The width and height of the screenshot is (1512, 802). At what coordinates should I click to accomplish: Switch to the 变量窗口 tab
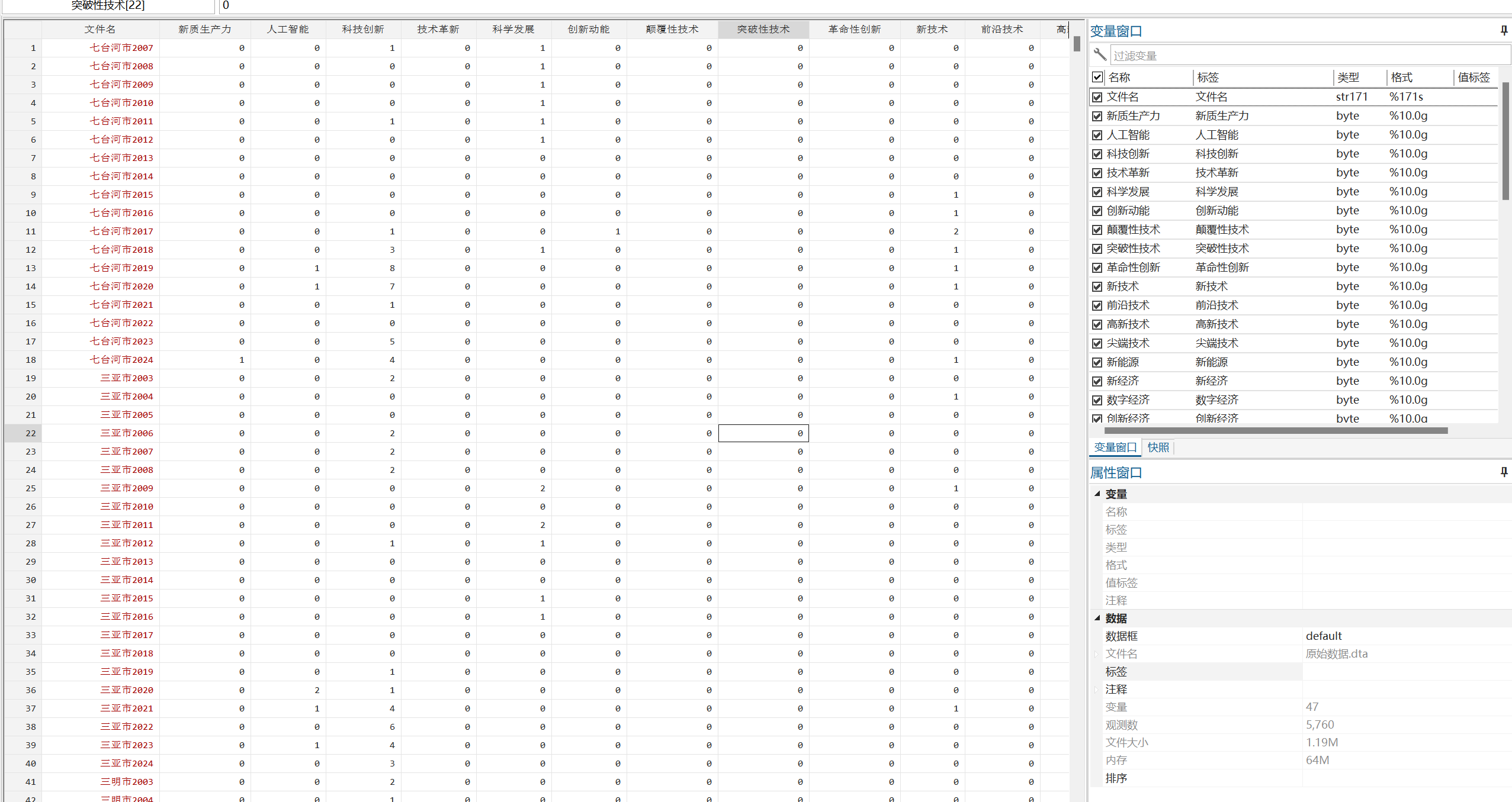[1115, 447]
